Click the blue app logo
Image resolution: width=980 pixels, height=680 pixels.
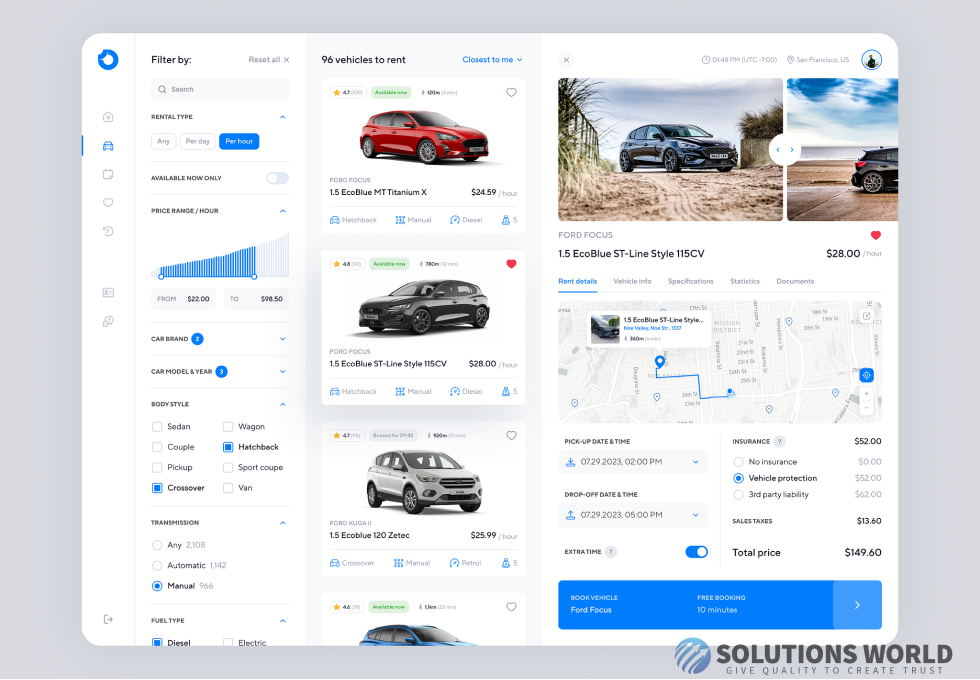(108, 59)
